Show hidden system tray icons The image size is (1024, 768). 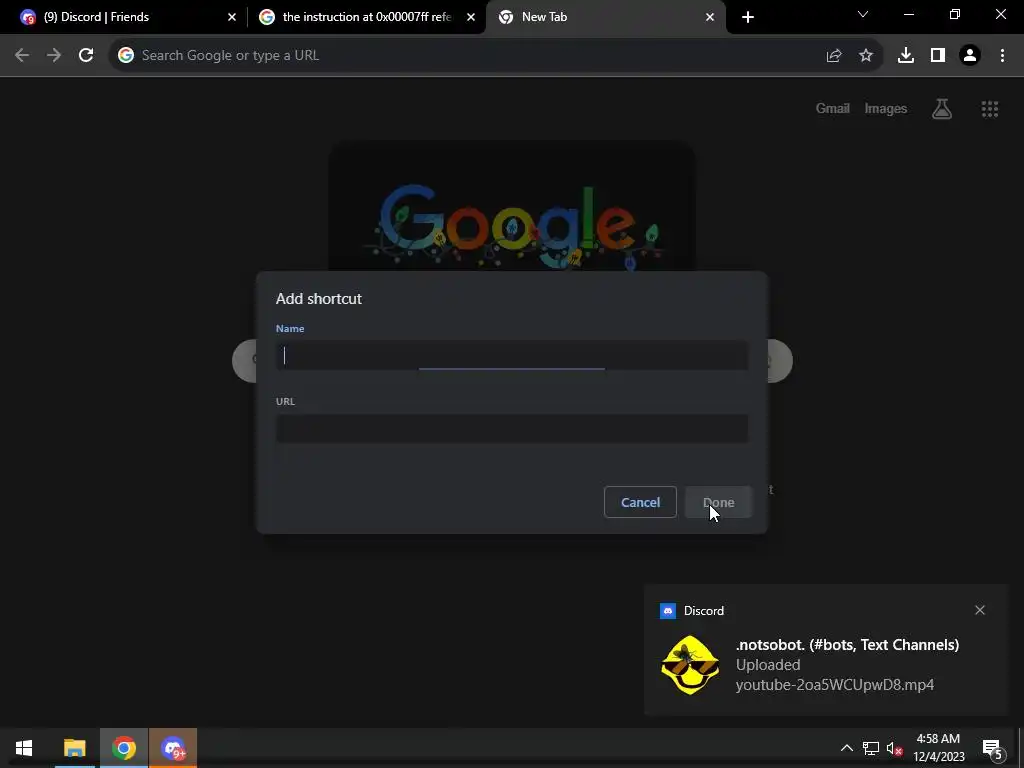click(846, 748)
